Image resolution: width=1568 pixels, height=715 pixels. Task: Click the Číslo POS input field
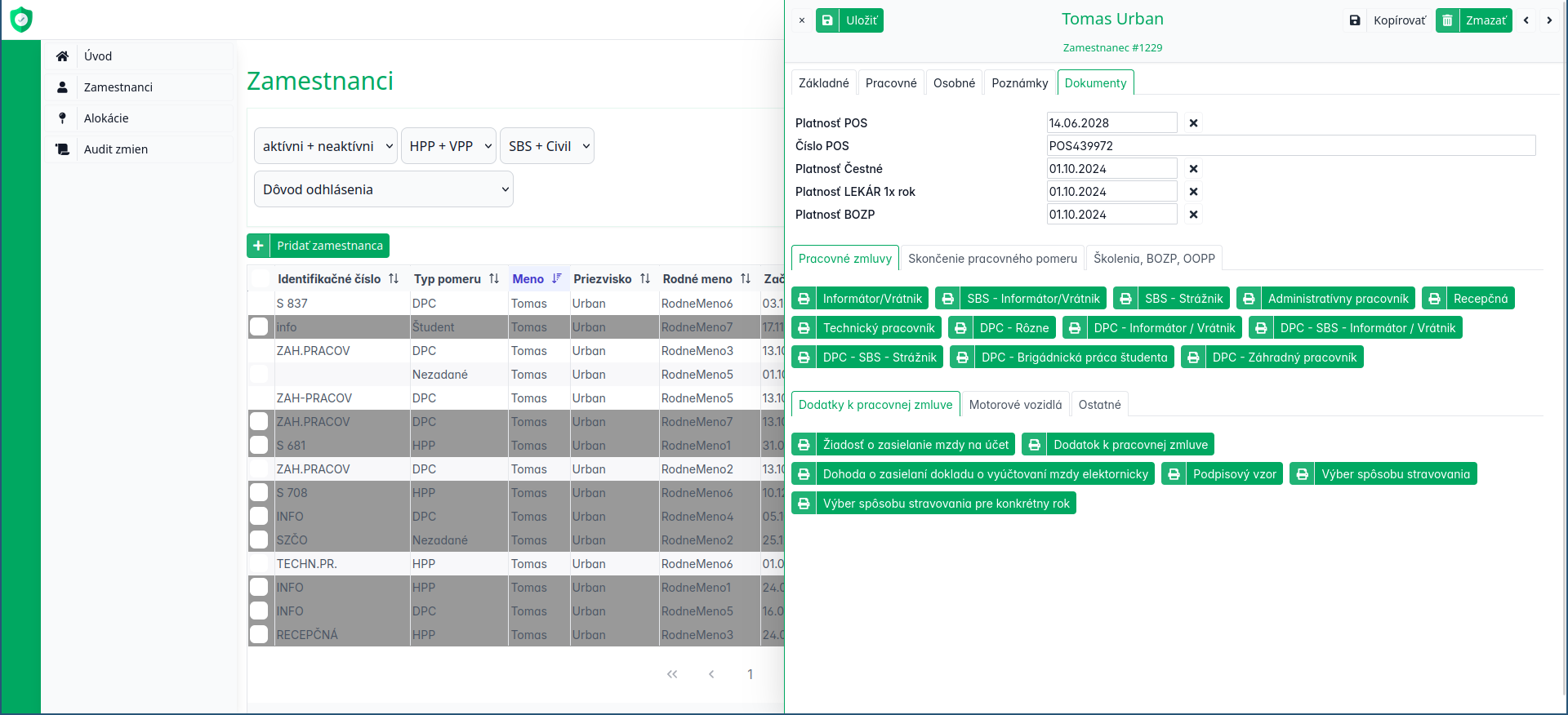click(1290, 146)
